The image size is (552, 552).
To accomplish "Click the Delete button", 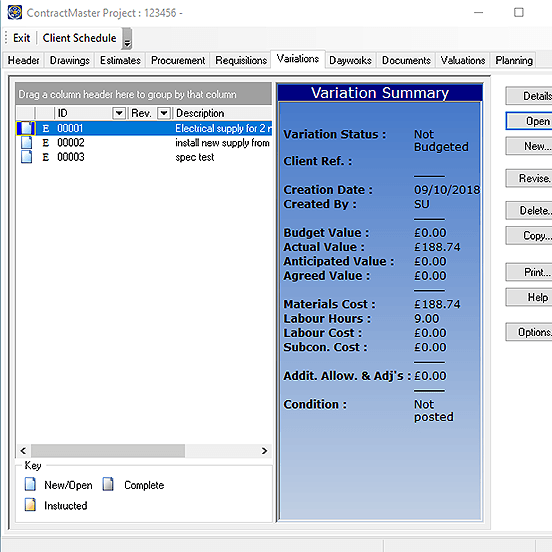I will click(x=529, y=211).
